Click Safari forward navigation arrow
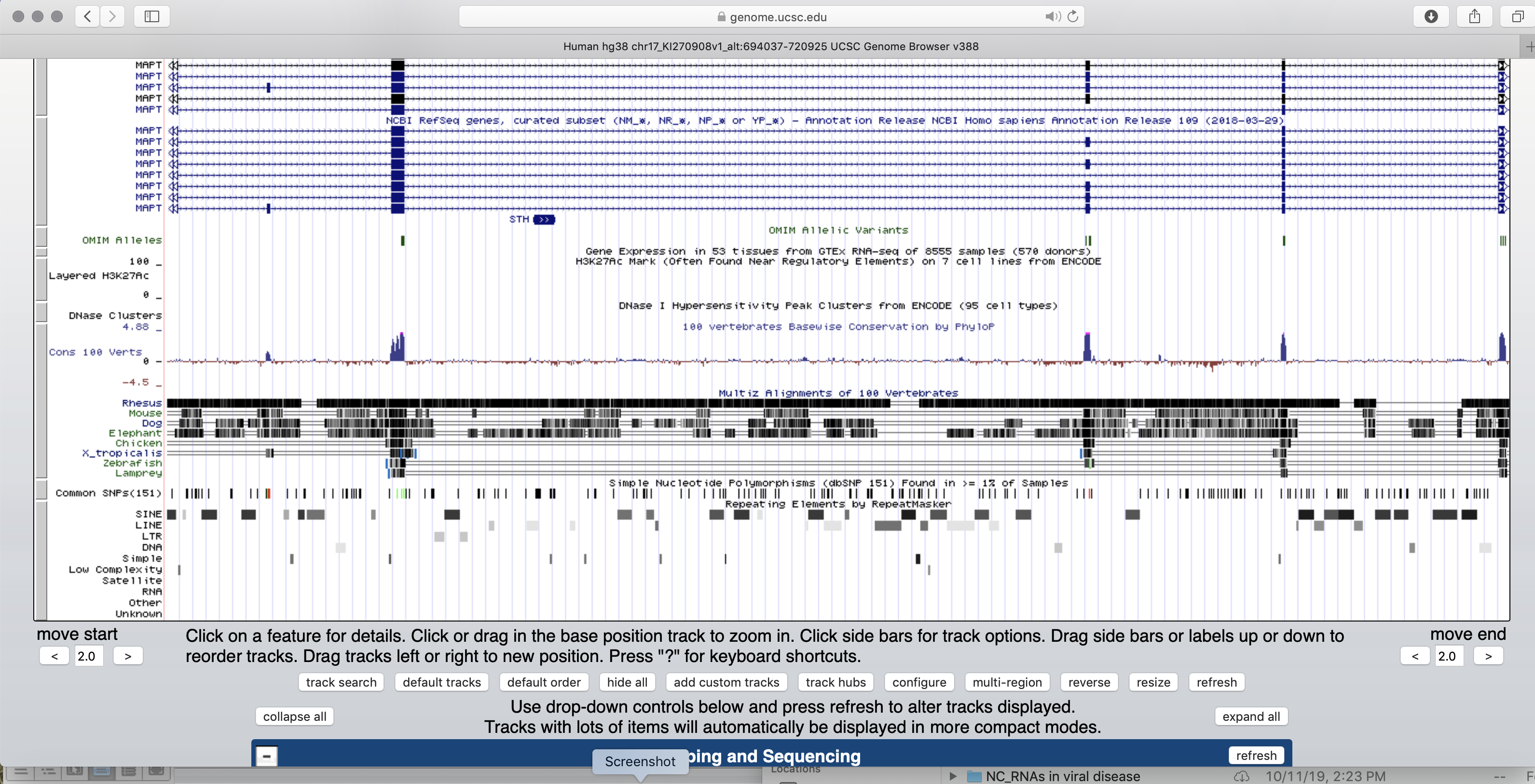 (x=112, y=16)
